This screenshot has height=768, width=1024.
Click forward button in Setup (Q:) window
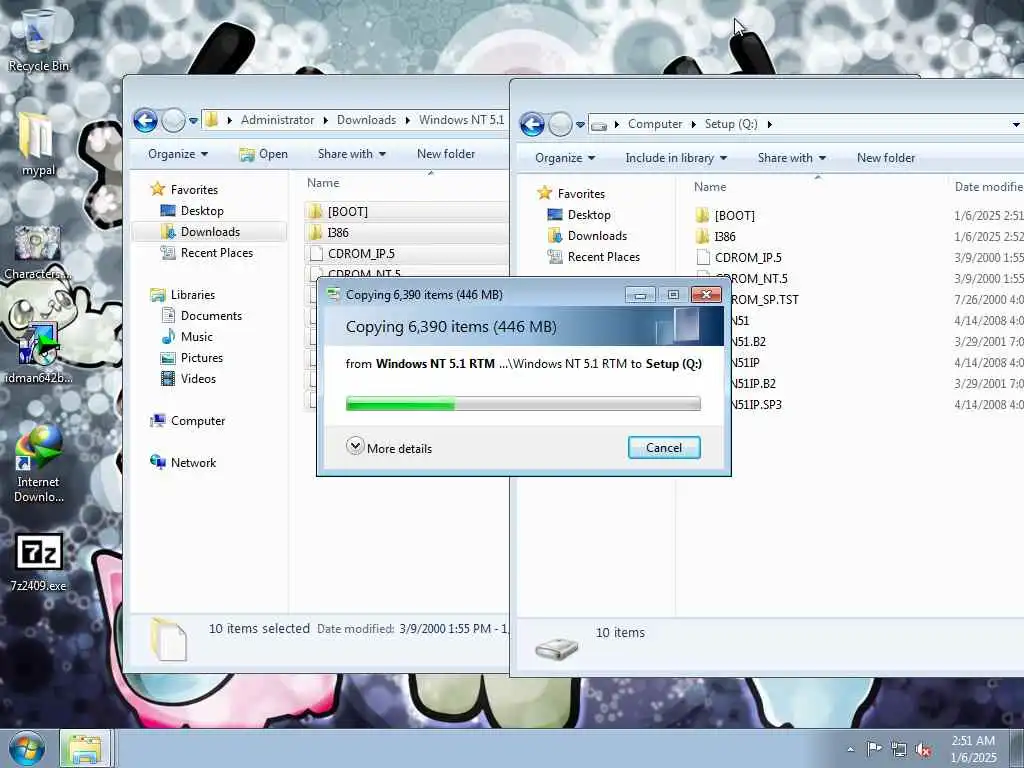pos(560,124)
